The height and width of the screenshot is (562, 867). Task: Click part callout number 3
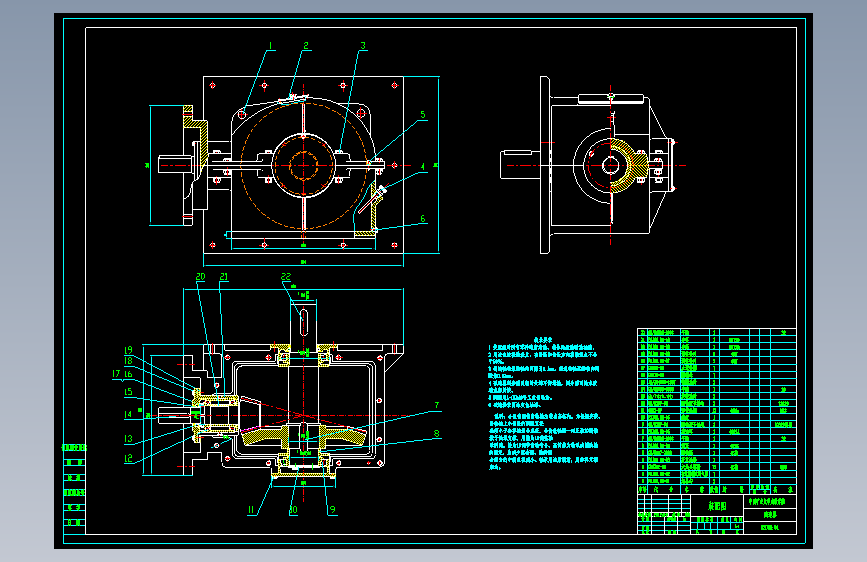coord(363,46)
